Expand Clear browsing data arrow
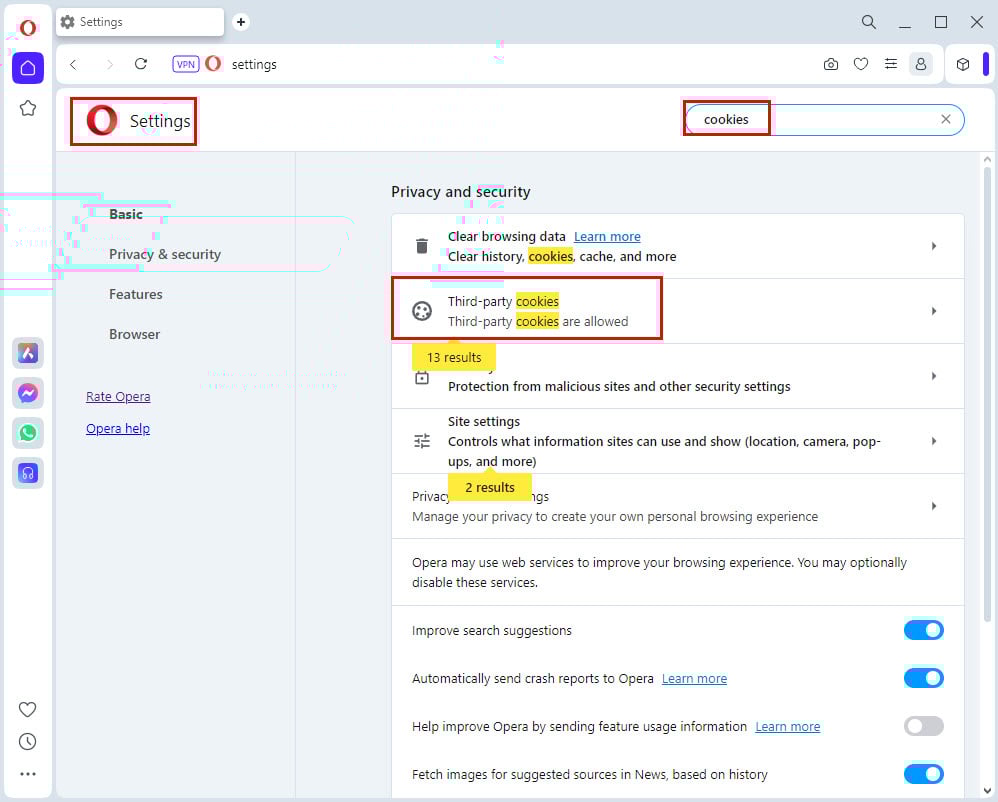The image size is (998, 802). tap(934, 246)
